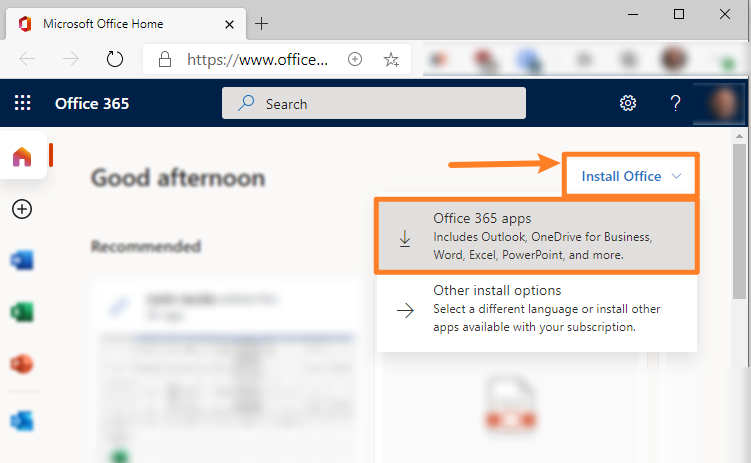The image size is (751, 463).
Task: Click the scrollbar up arrow
Action: coord(740,136)
